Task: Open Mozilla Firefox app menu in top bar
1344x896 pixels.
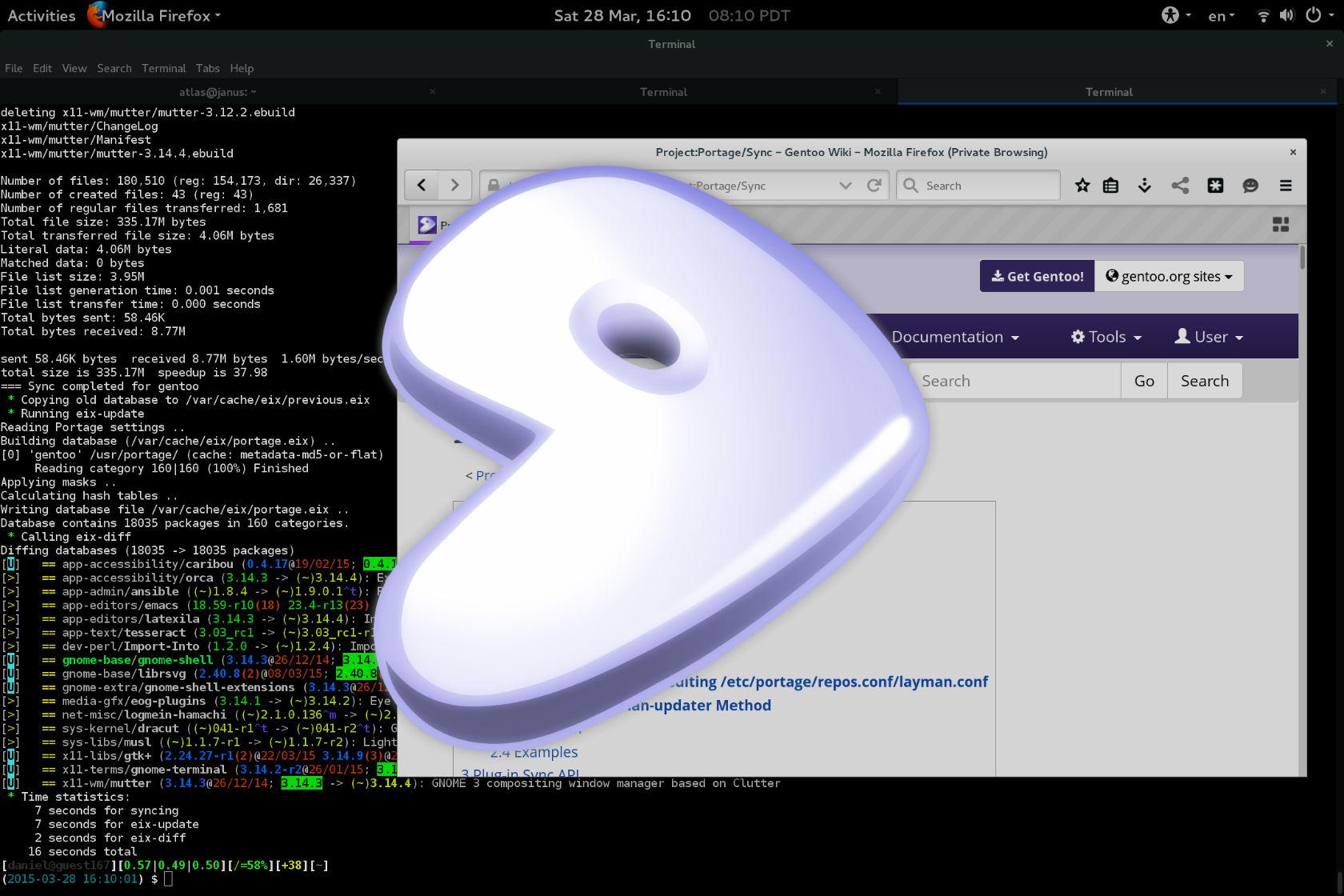Action: tap(154, 15)
